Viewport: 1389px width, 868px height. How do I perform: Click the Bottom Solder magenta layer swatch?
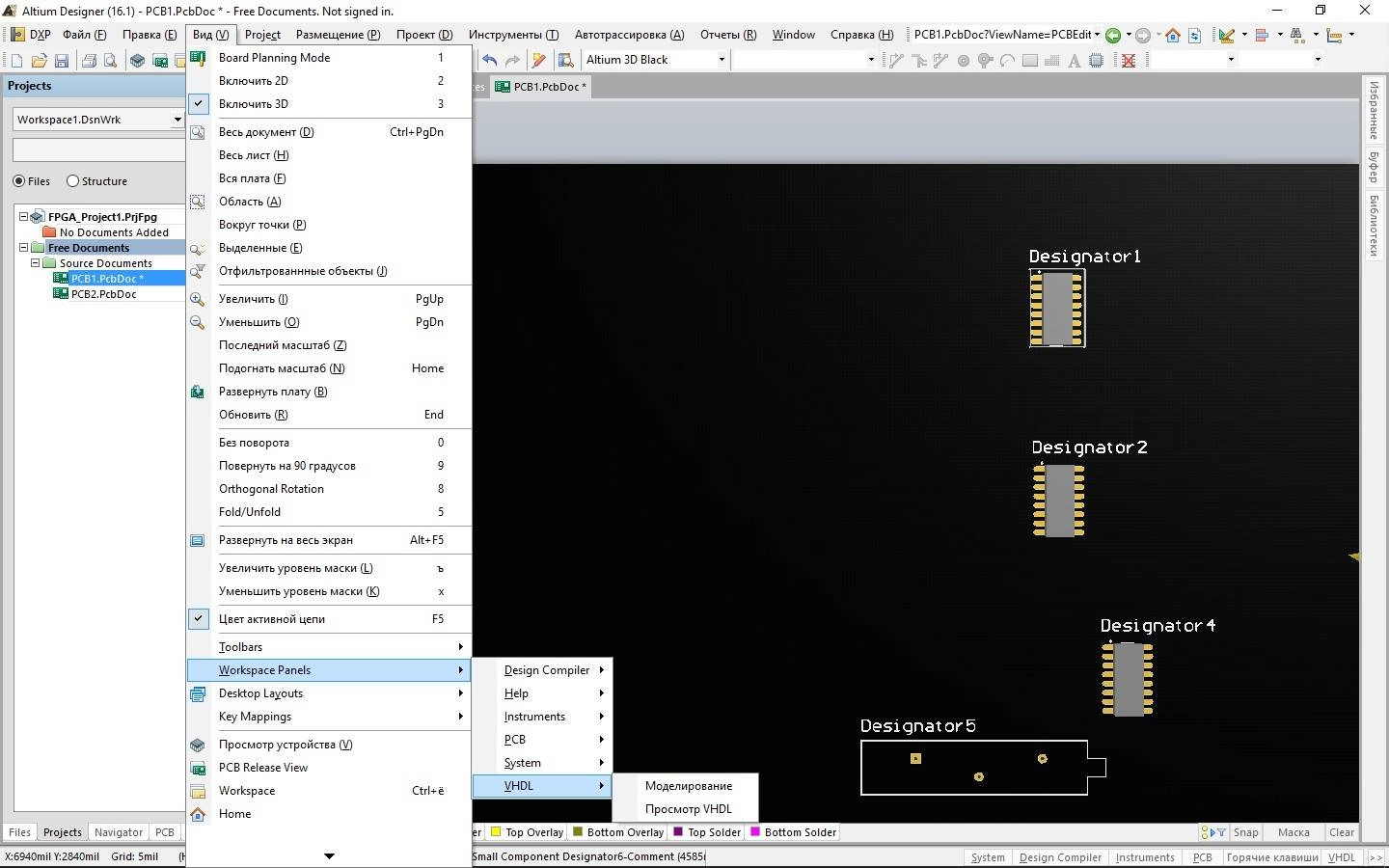(x=755, y=832)
